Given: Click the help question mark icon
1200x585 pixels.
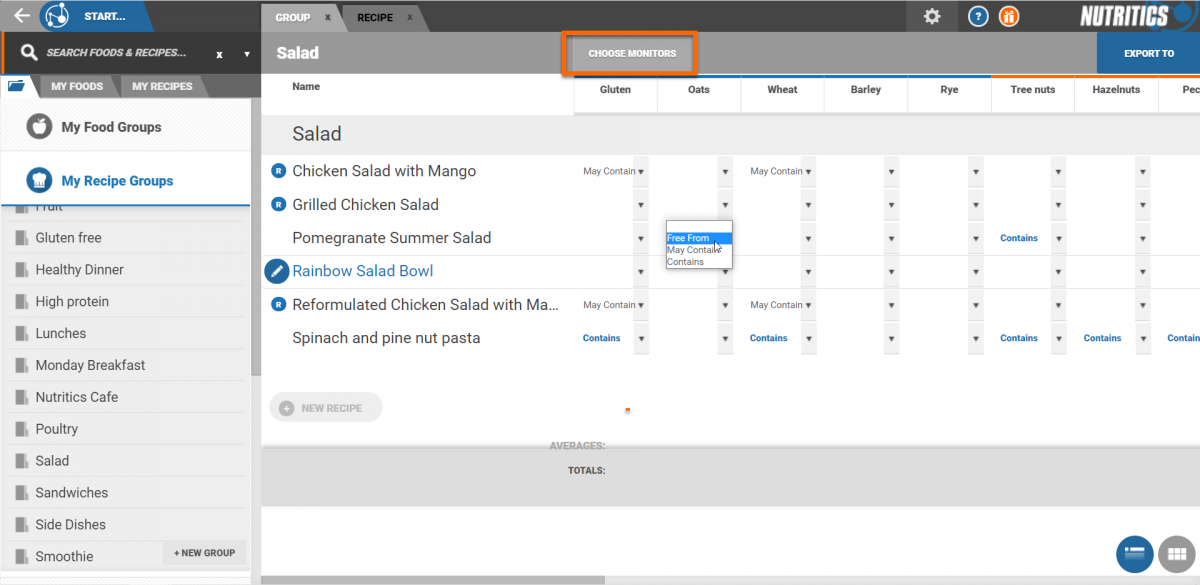Looking at the screenshot, I should 978,16.
